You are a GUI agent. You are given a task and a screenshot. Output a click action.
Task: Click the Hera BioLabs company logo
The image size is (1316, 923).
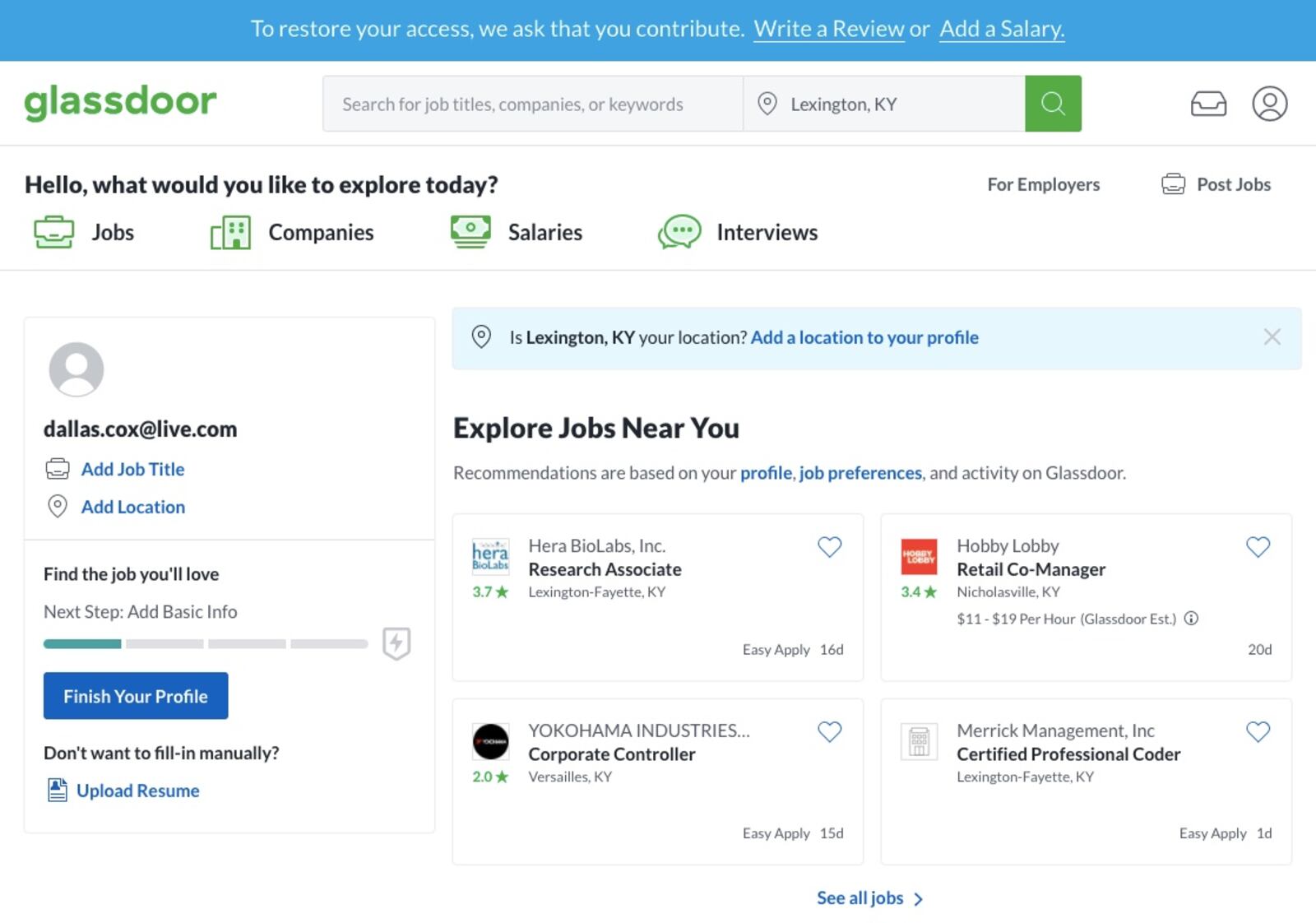[x=490, y=556]
